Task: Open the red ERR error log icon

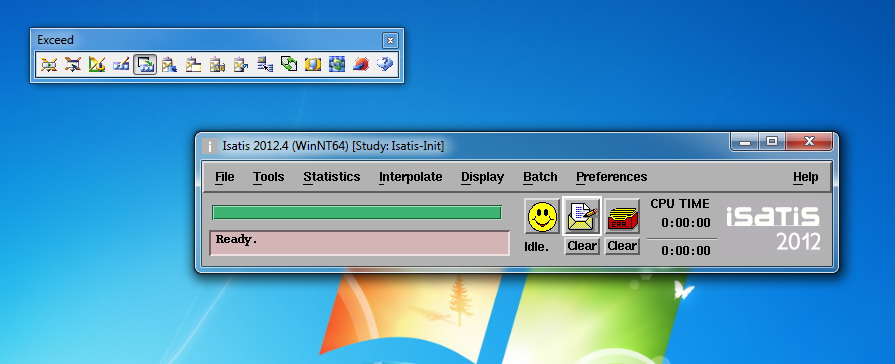Action: [x=622, y=217]
